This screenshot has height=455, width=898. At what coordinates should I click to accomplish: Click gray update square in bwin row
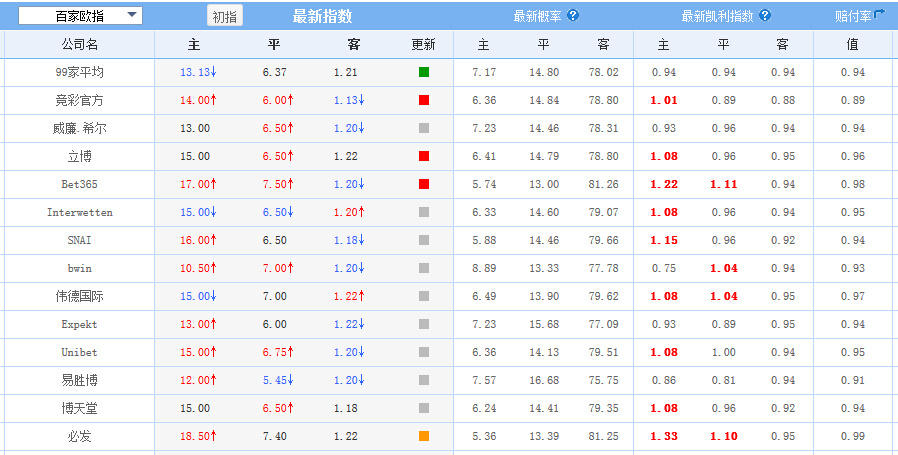click(x=424, y=269)
